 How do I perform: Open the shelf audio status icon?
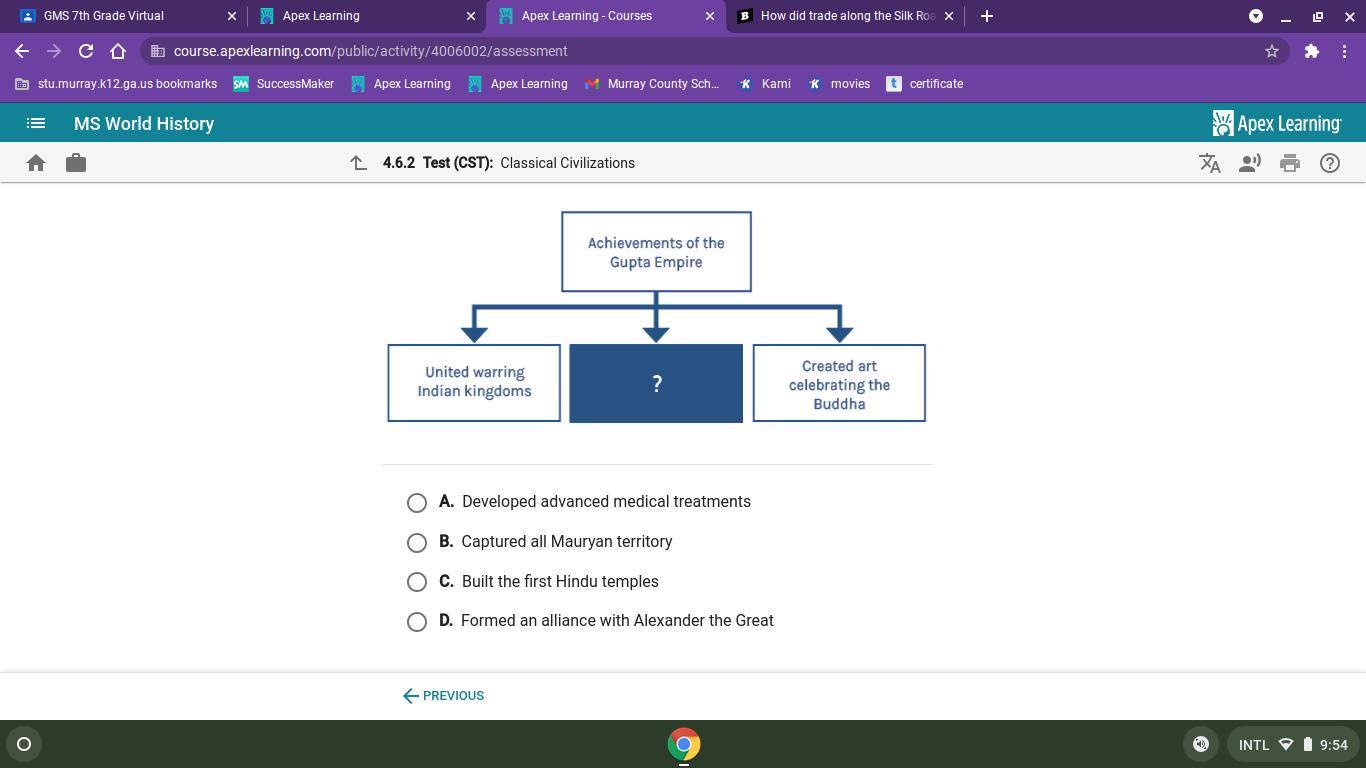coord(1201,744)
